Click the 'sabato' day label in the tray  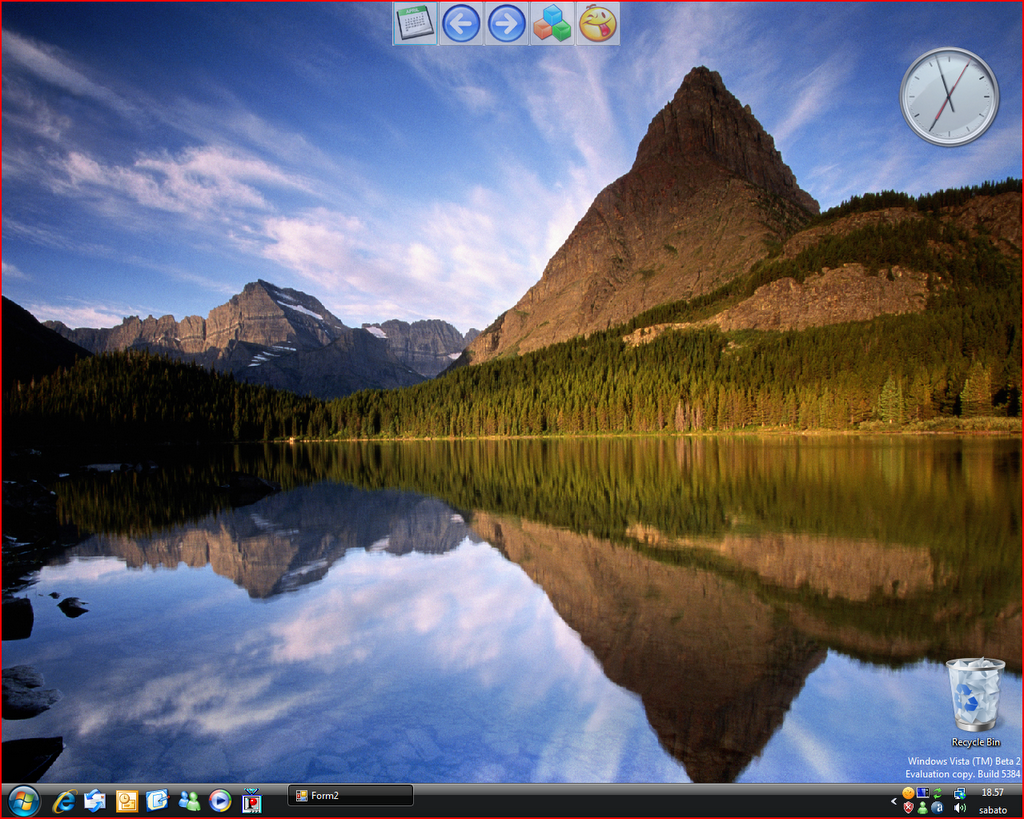[x=993, y=810]
